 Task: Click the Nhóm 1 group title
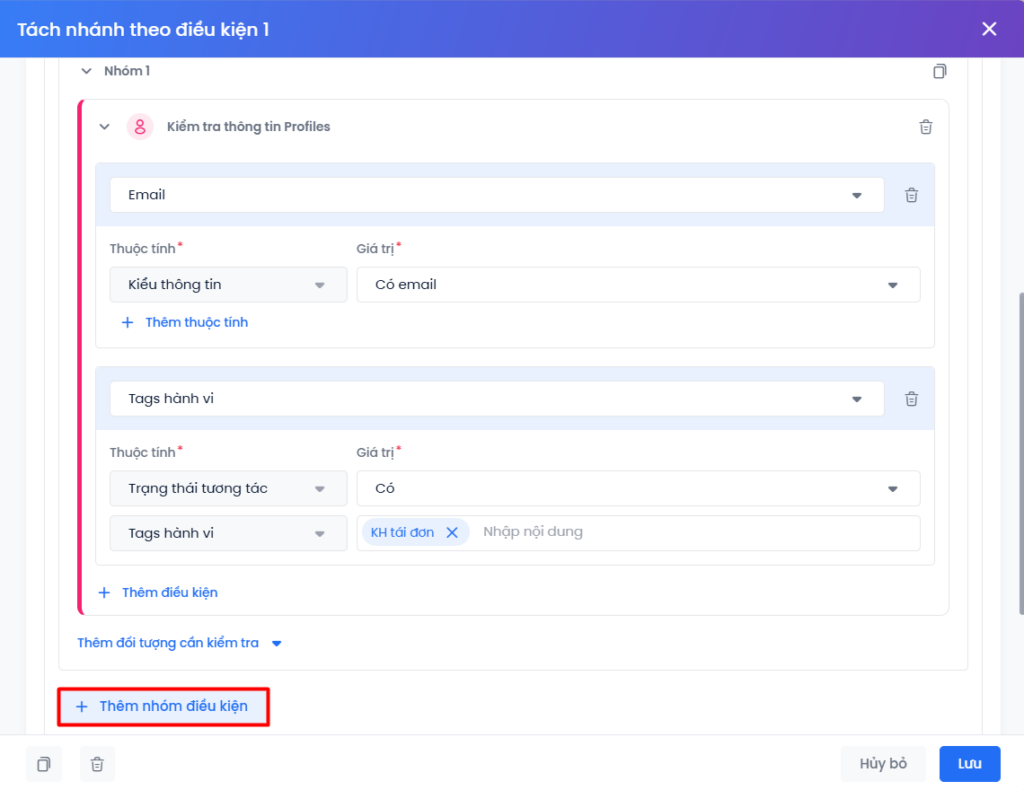[x=127, y=71]
